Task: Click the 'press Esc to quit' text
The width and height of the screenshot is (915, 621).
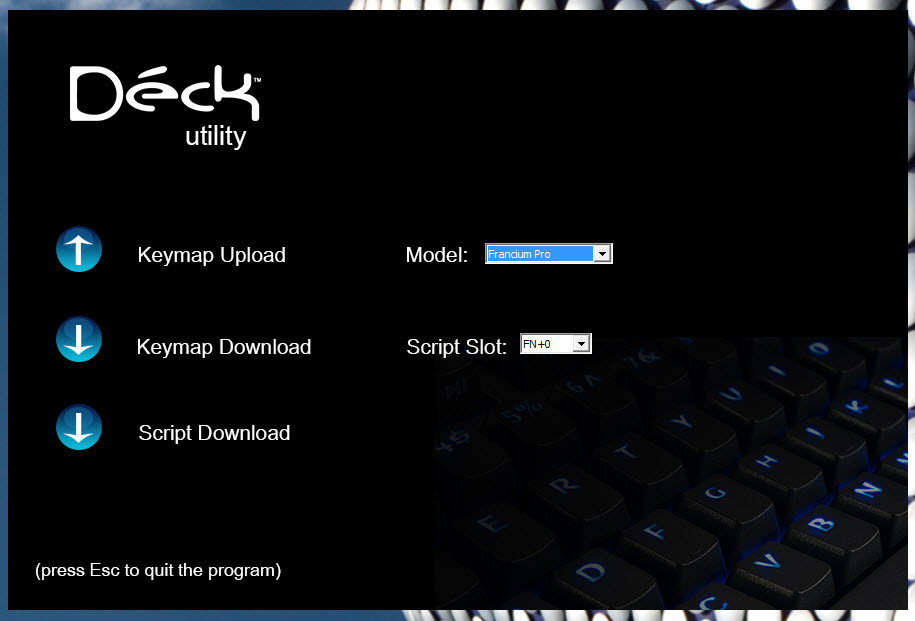Action: pyautogui.click(x=158, y=570)
